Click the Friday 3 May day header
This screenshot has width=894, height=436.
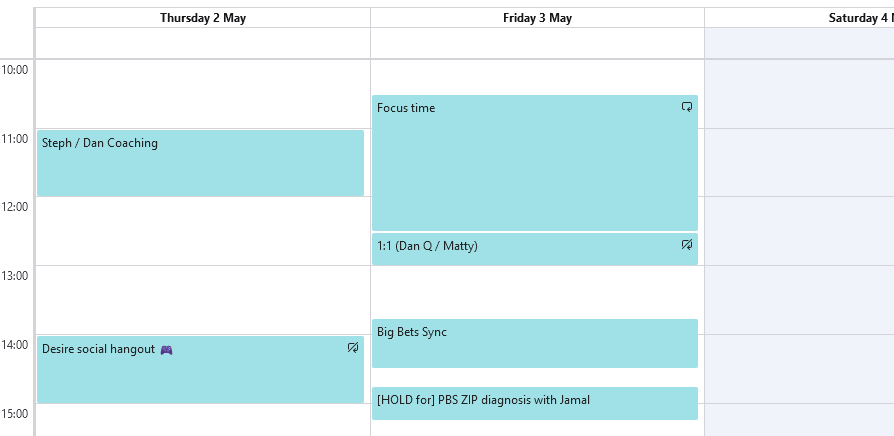[537, 18]
